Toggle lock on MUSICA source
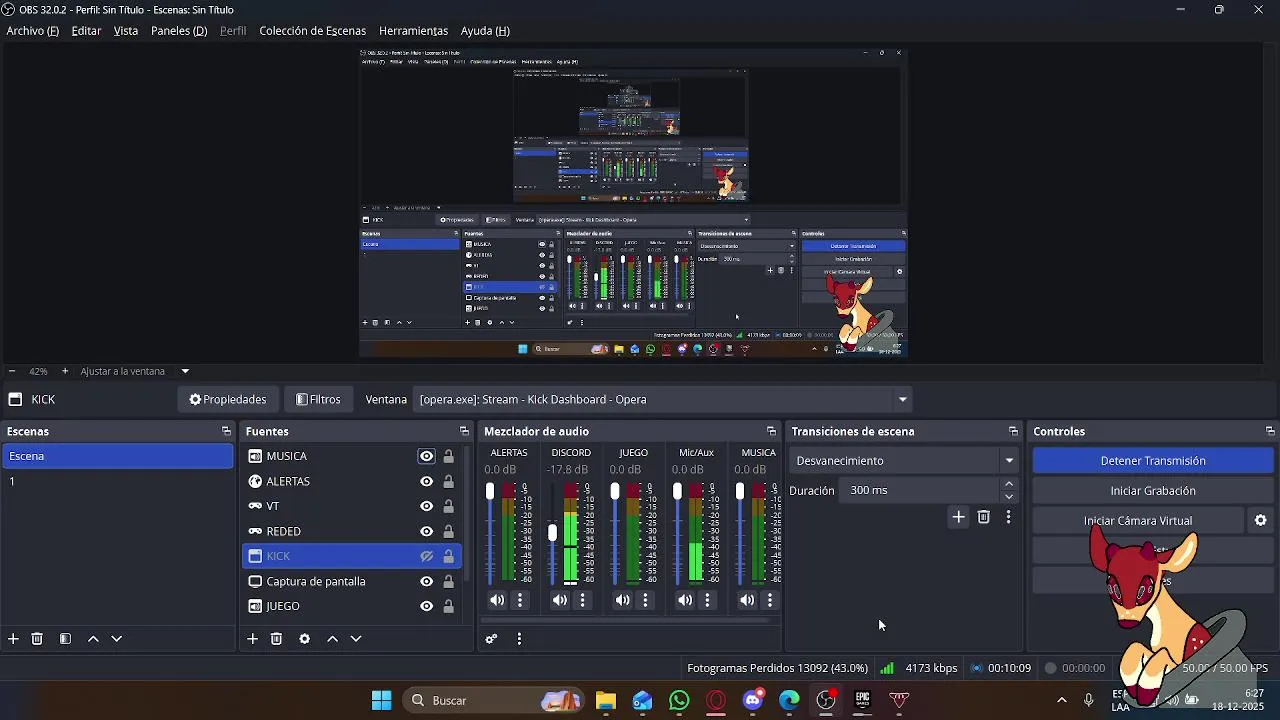 click(448, 456)
